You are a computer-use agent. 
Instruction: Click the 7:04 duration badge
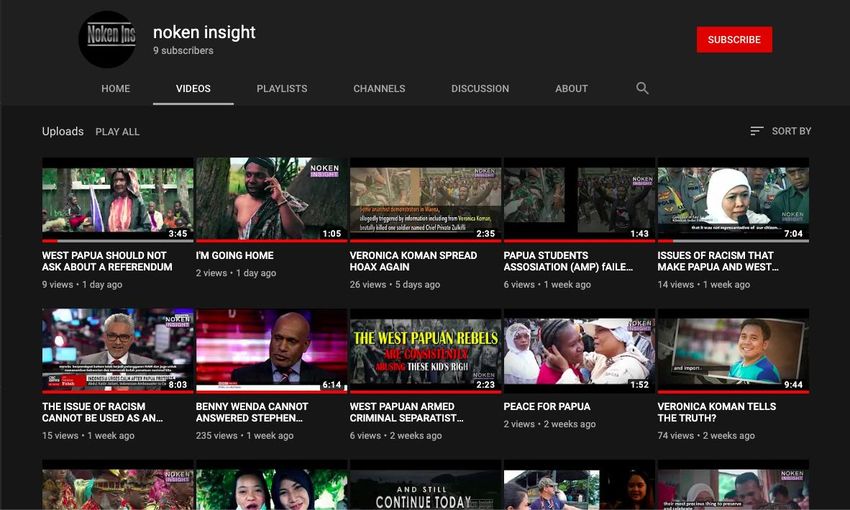[794, 234]
